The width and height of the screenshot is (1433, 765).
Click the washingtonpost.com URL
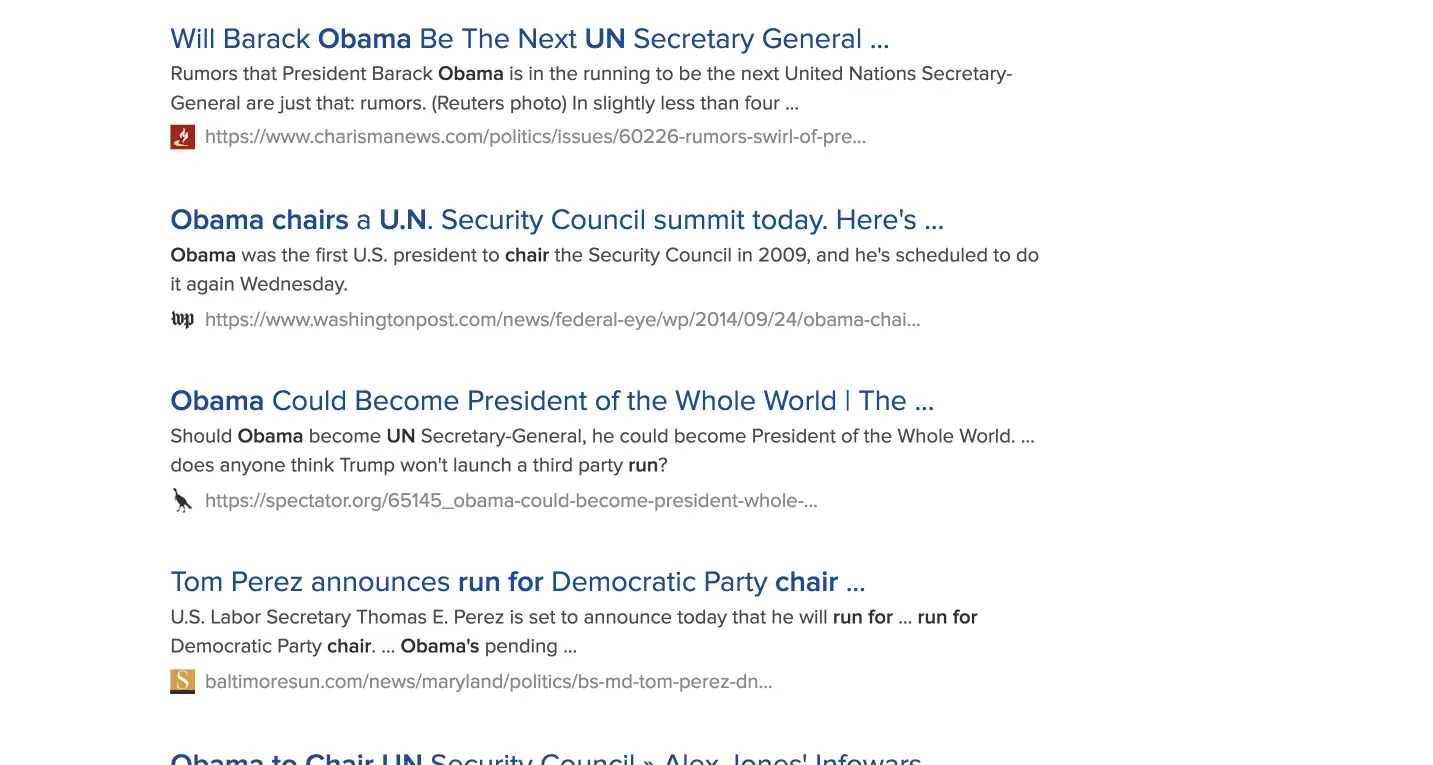click(562, 320)
